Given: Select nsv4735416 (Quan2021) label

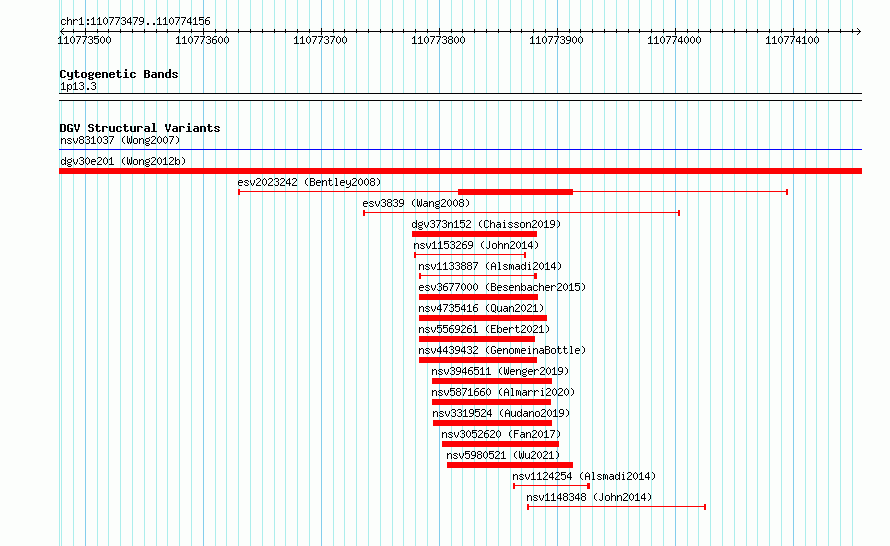Looking at the screenshot, I should click(481, 308).
